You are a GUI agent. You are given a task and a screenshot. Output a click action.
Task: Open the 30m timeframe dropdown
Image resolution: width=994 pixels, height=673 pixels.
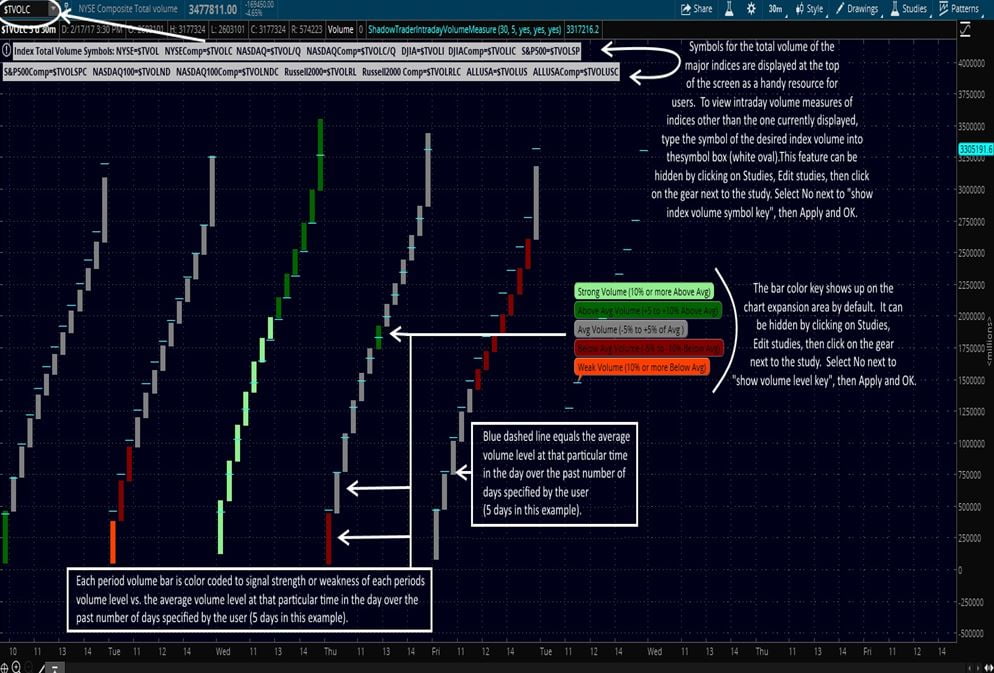[x=775, y=9]
